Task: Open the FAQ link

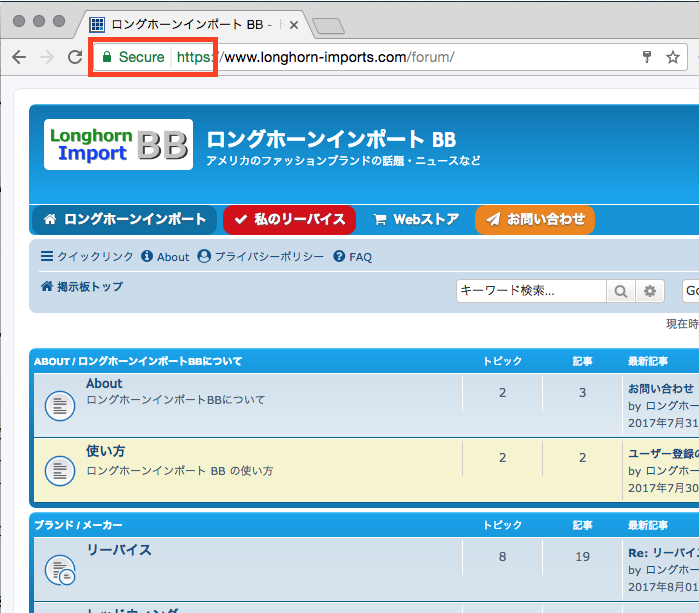Action: click(353, 257)
